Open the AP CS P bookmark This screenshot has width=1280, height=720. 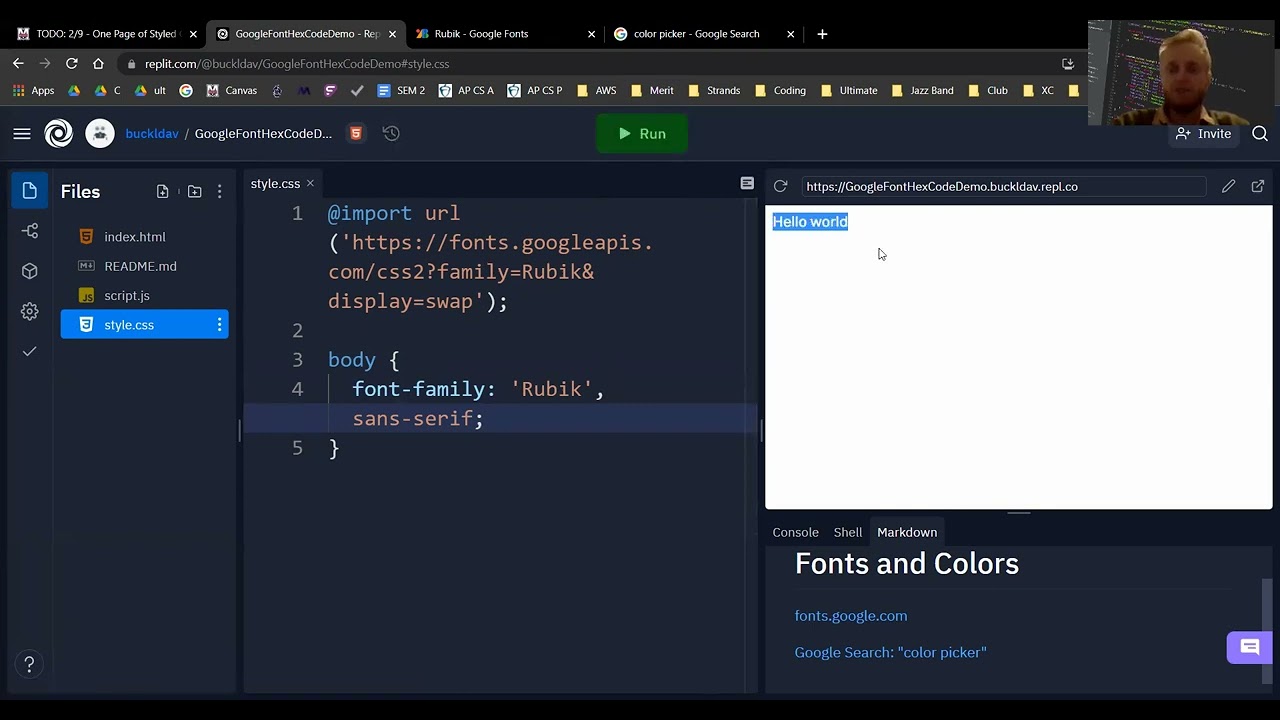tap(535, 90)
